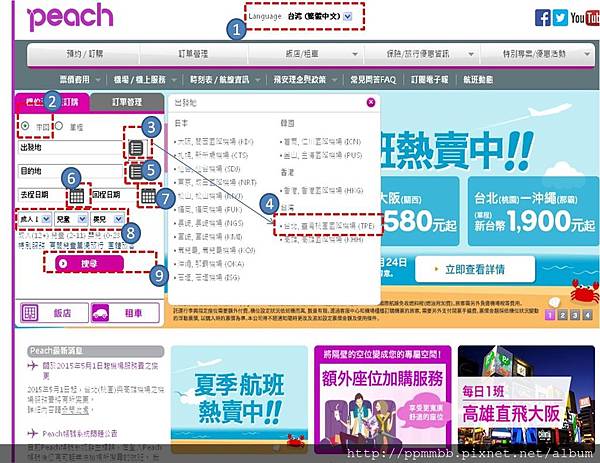
Task: Open the 高雄直飛大阪 promo thumbnail
Action: 526,399
